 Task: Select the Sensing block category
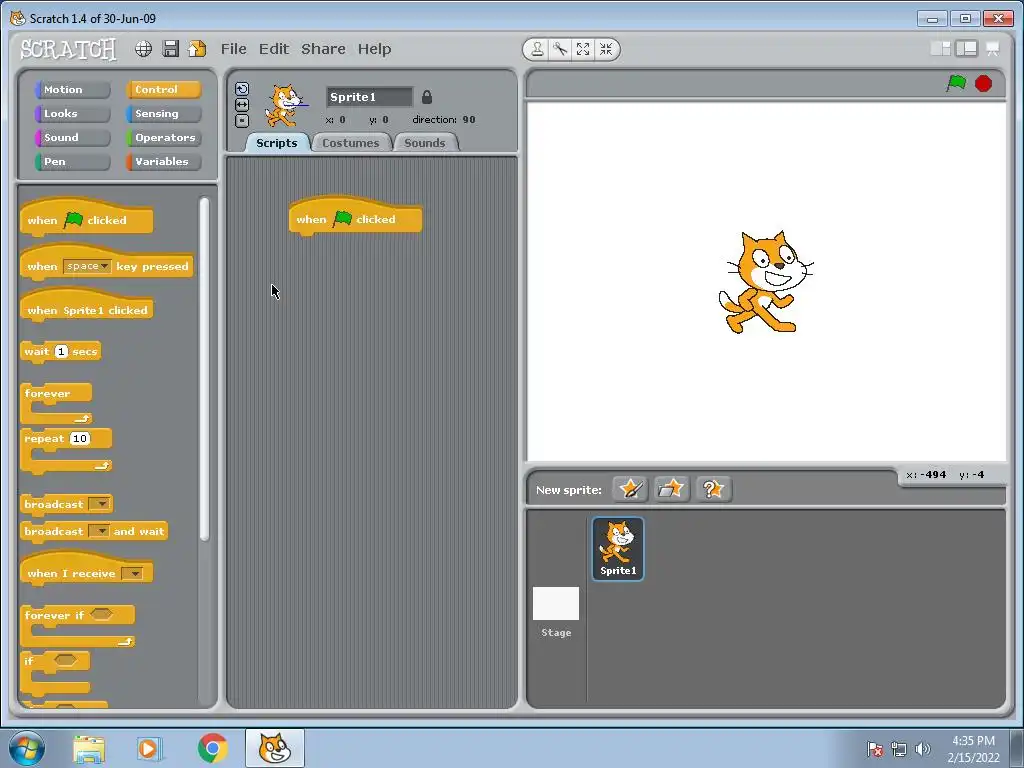coord(164,114)
